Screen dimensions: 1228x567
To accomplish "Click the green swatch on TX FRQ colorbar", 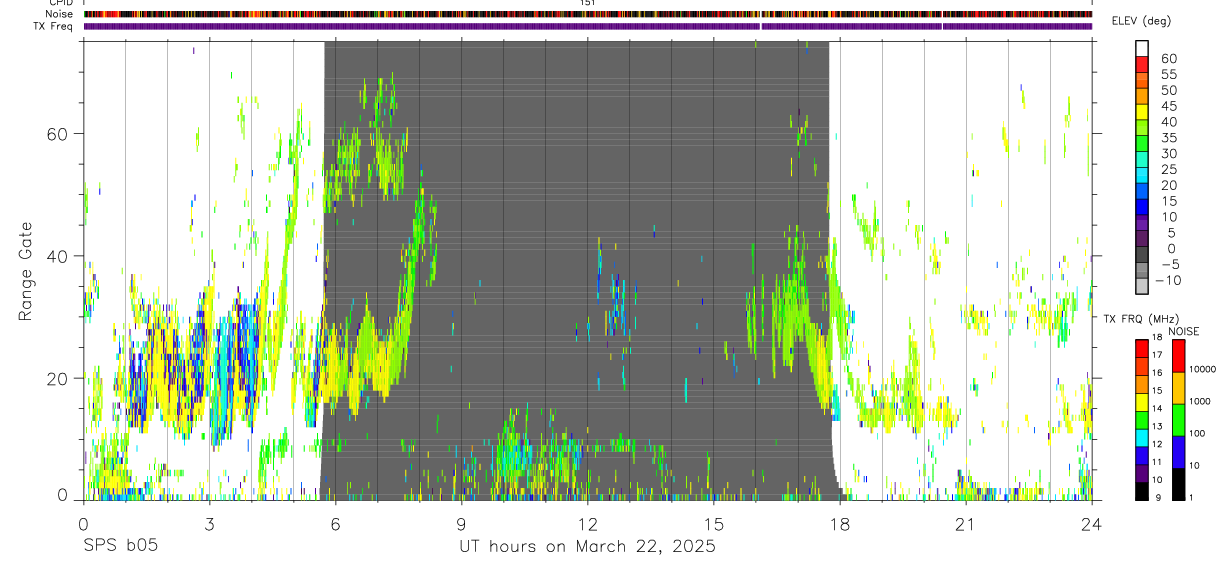I will 1142,420.
